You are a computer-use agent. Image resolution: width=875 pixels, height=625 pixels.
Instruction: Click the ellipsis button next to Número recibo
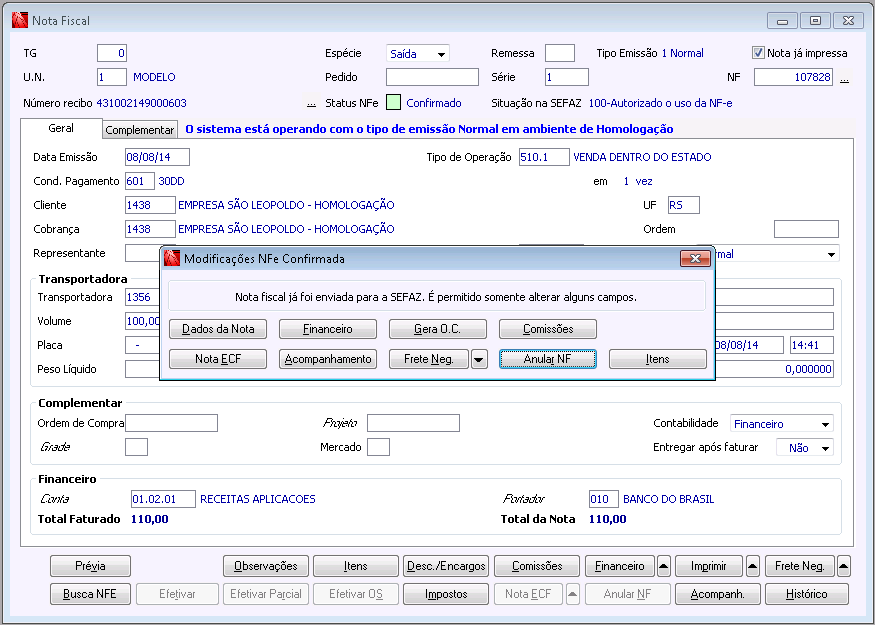click(311, 103)
